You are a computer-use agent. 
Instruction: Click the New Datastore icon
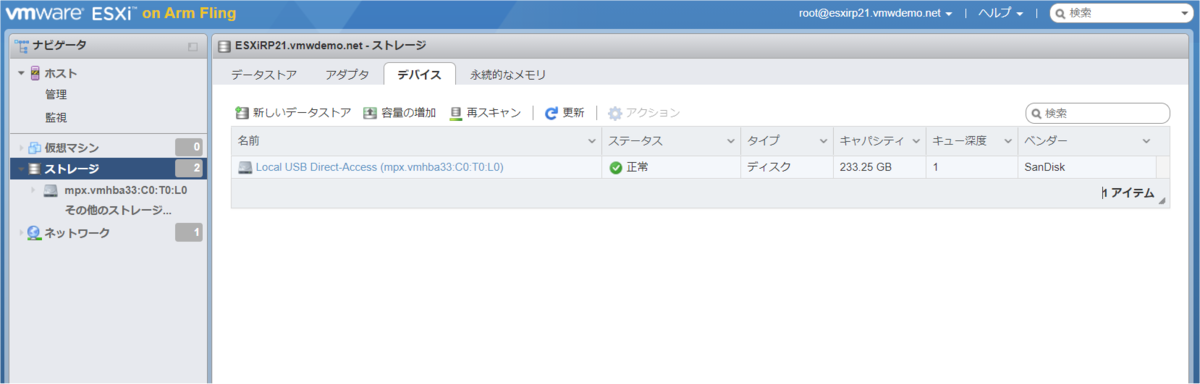pos(241,114)
